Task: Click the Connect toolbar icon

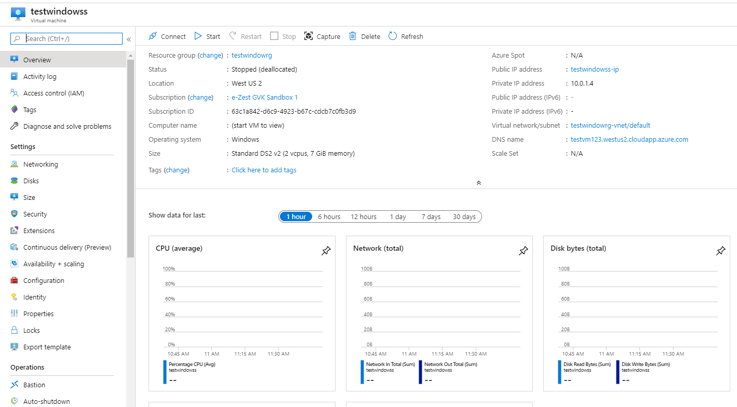Action: [153, 36]
